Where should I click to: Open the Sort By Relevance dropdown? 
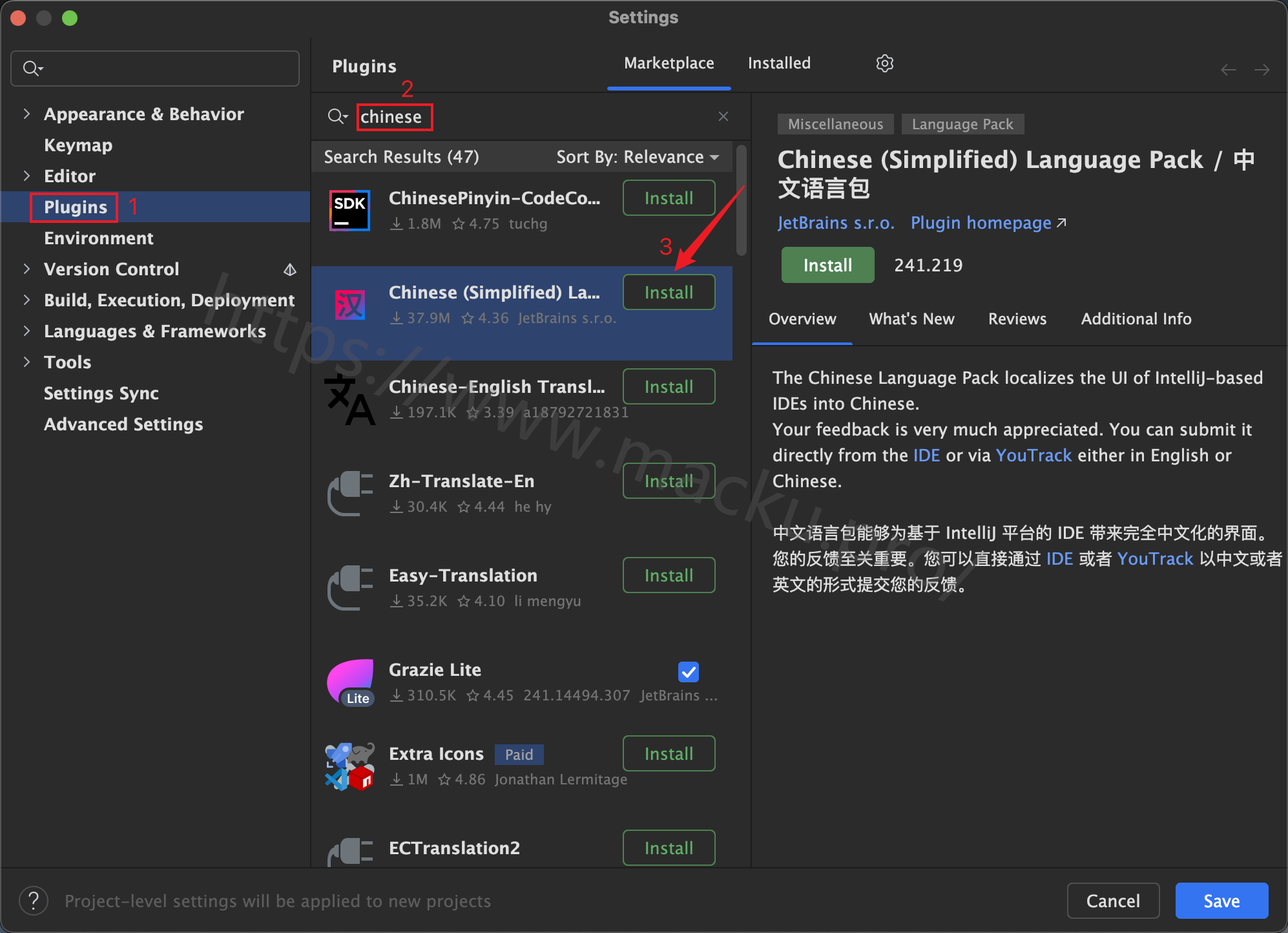[638, 157]
